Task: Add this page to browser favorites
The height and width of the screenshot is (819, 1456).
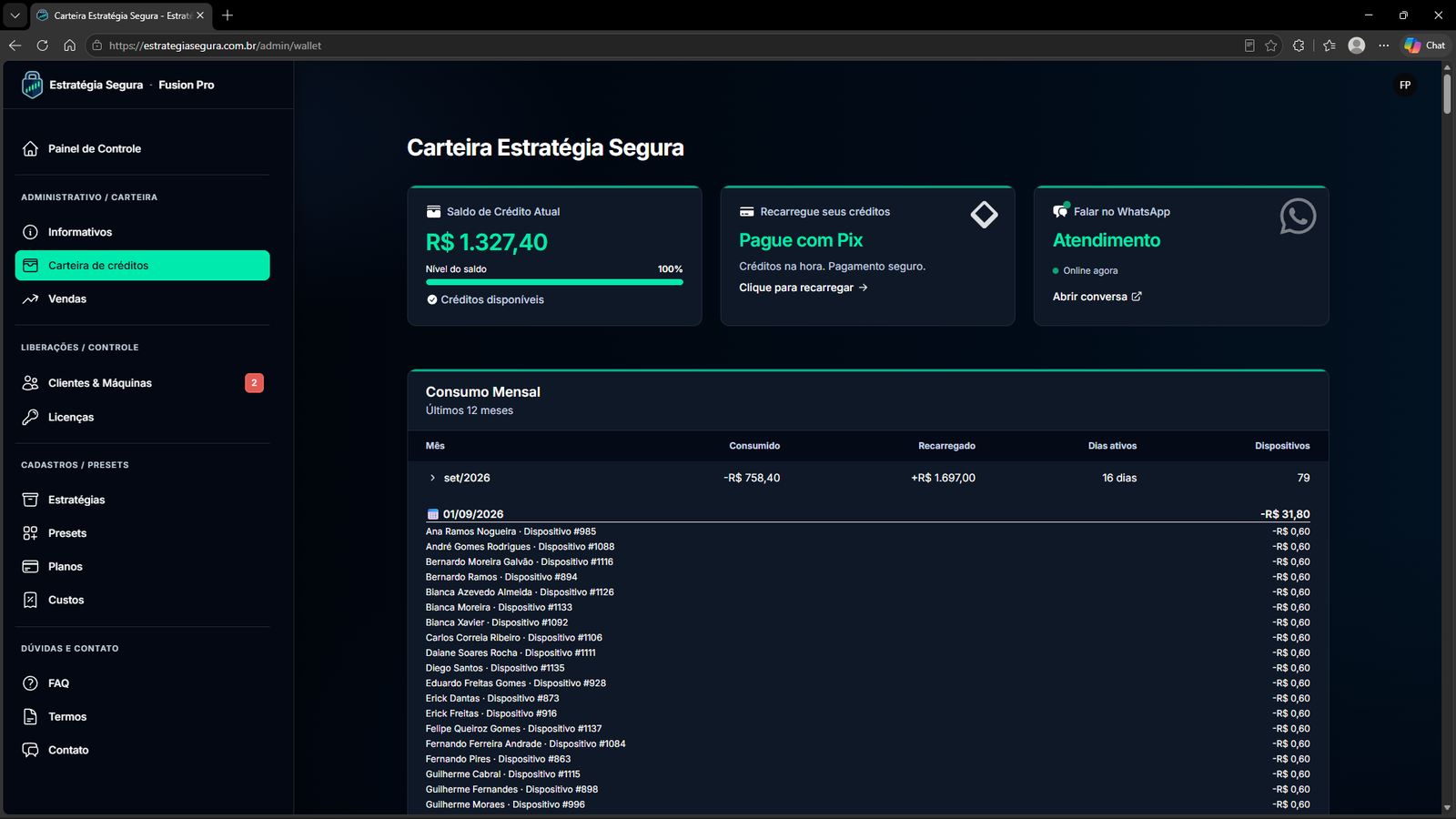Action: click(1271, 45)
